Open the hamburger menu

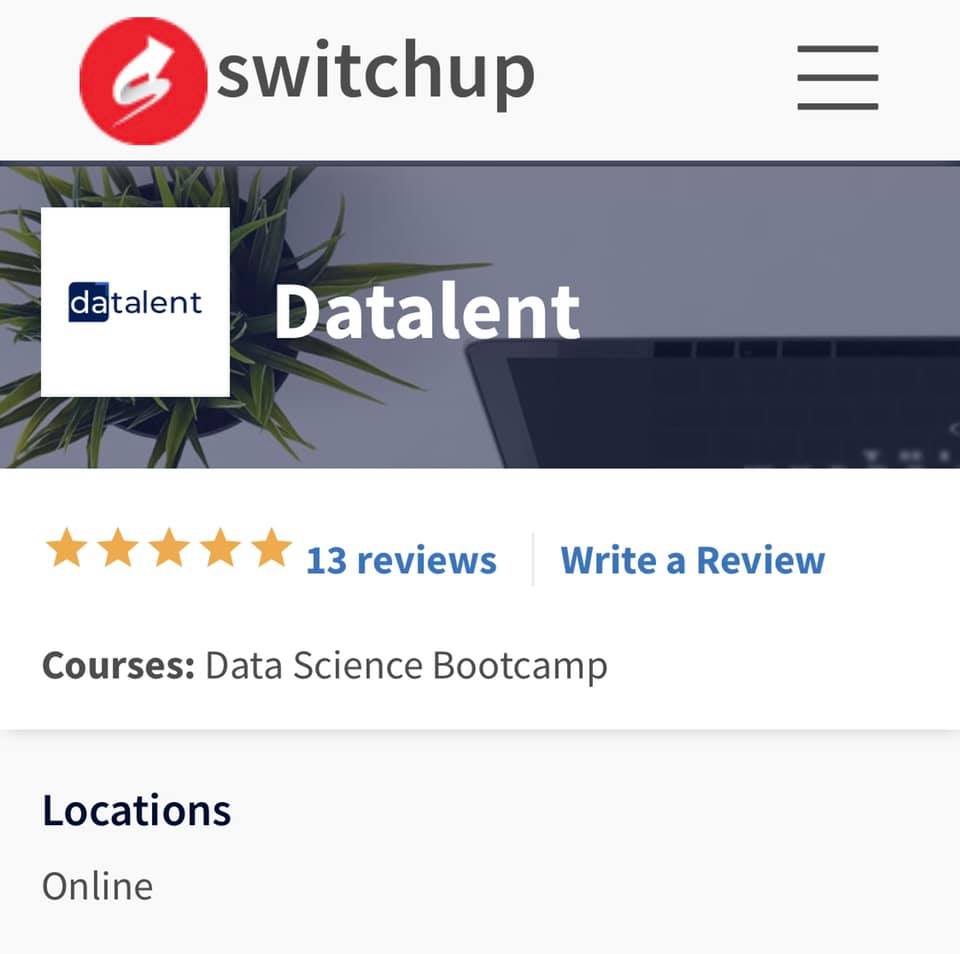pos(838,78)
